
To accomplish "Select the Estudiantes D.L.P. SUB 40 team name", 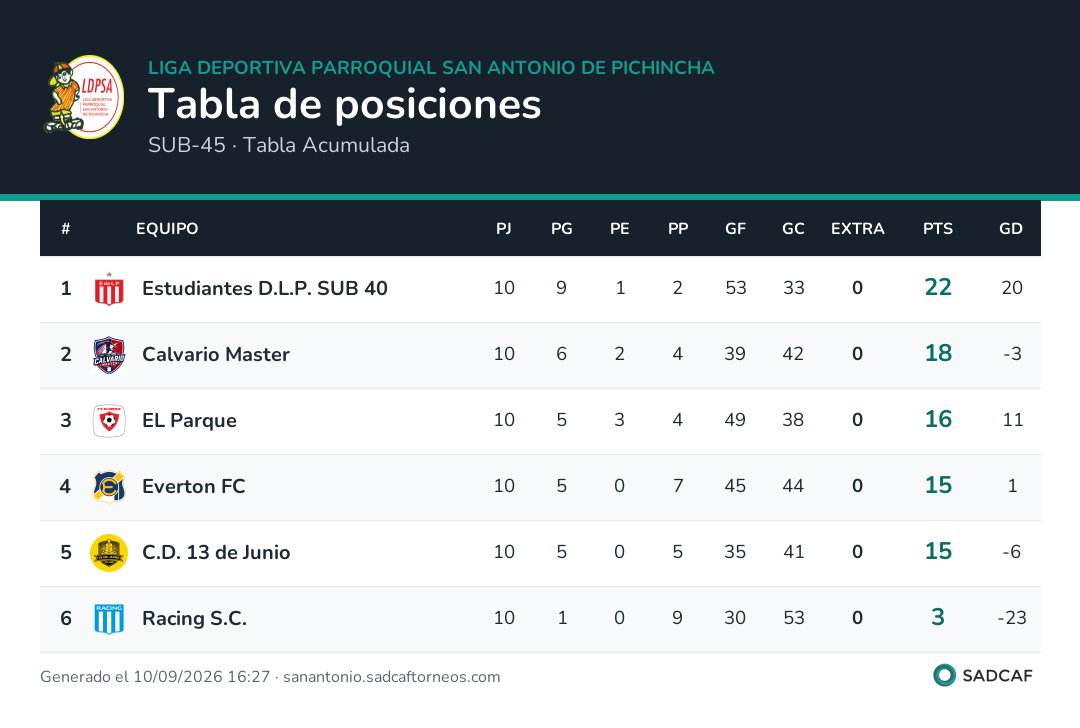I will point(264,288).
